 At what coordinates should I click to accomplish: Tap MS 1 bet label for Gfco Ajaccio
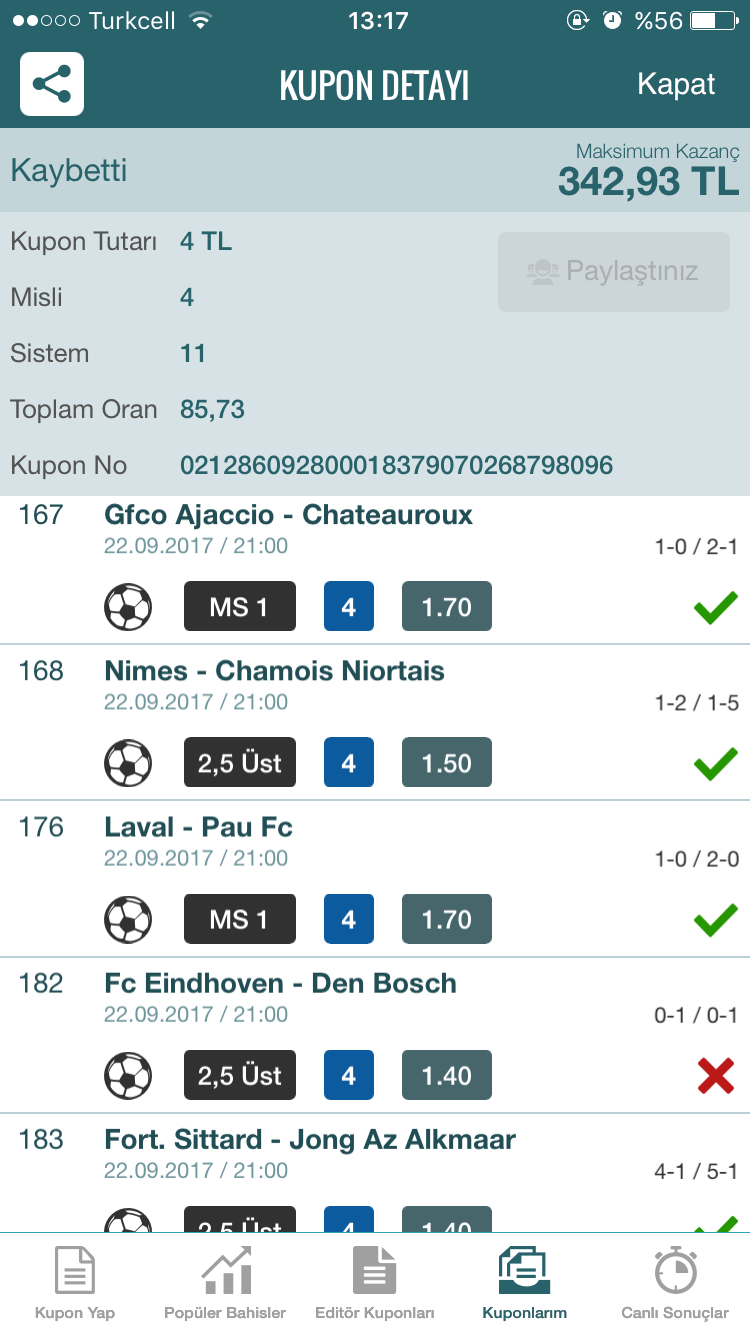240,607
